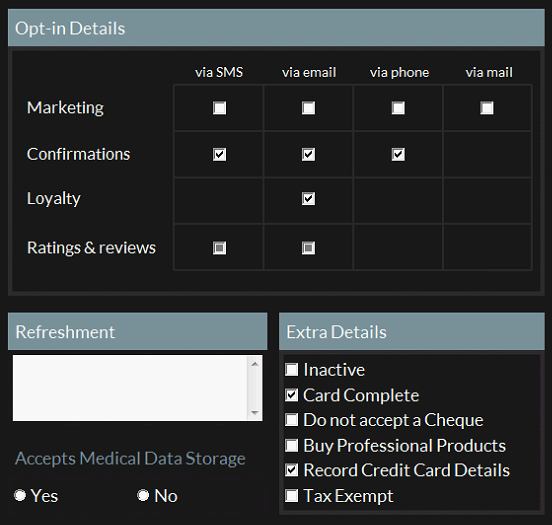
Task: Check Marketing via phone option
Action: click(398, 108)
